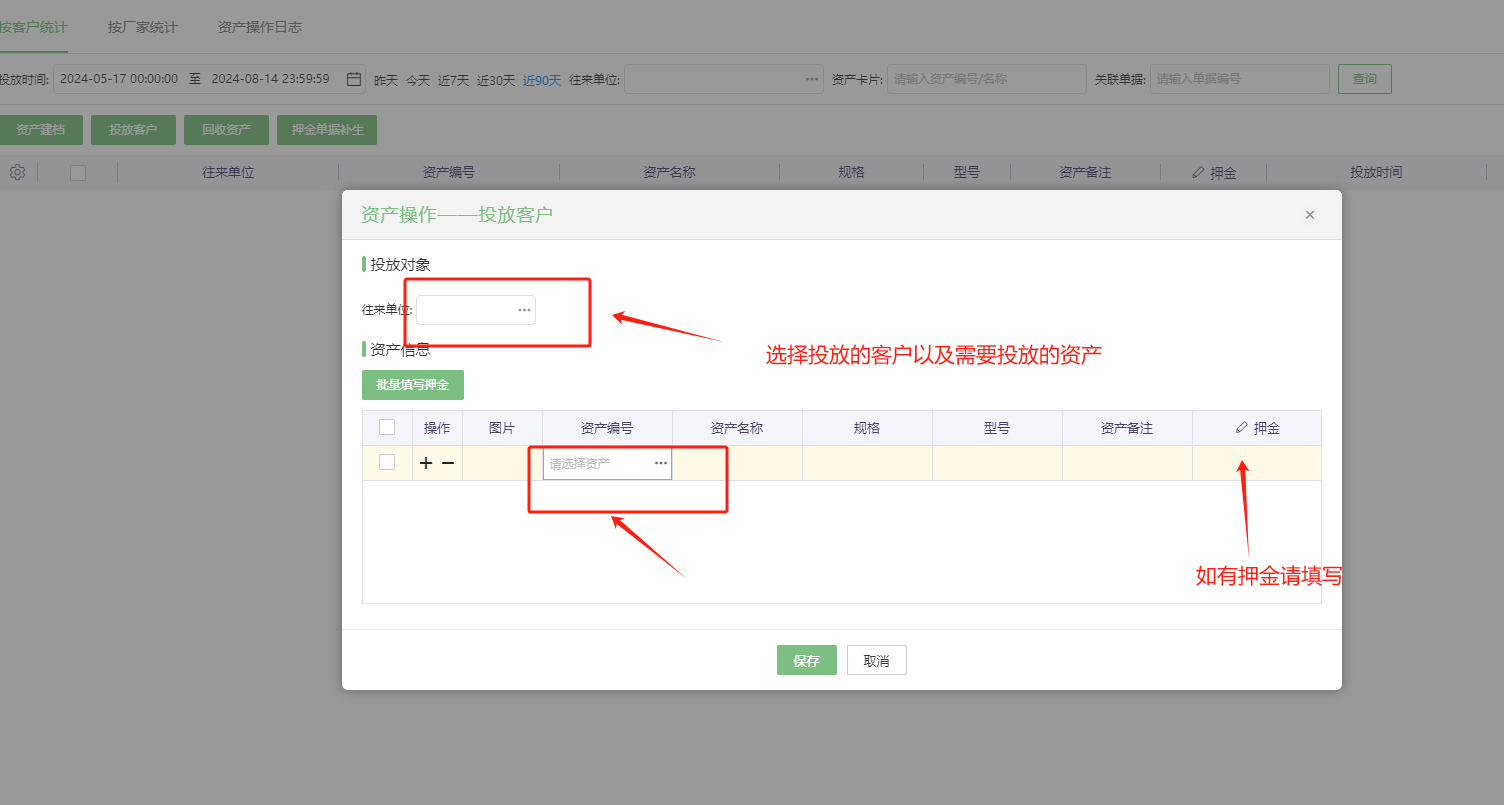The image size is (1504, 805).
Task: Click the 回收资产 button
Action: 226,130
